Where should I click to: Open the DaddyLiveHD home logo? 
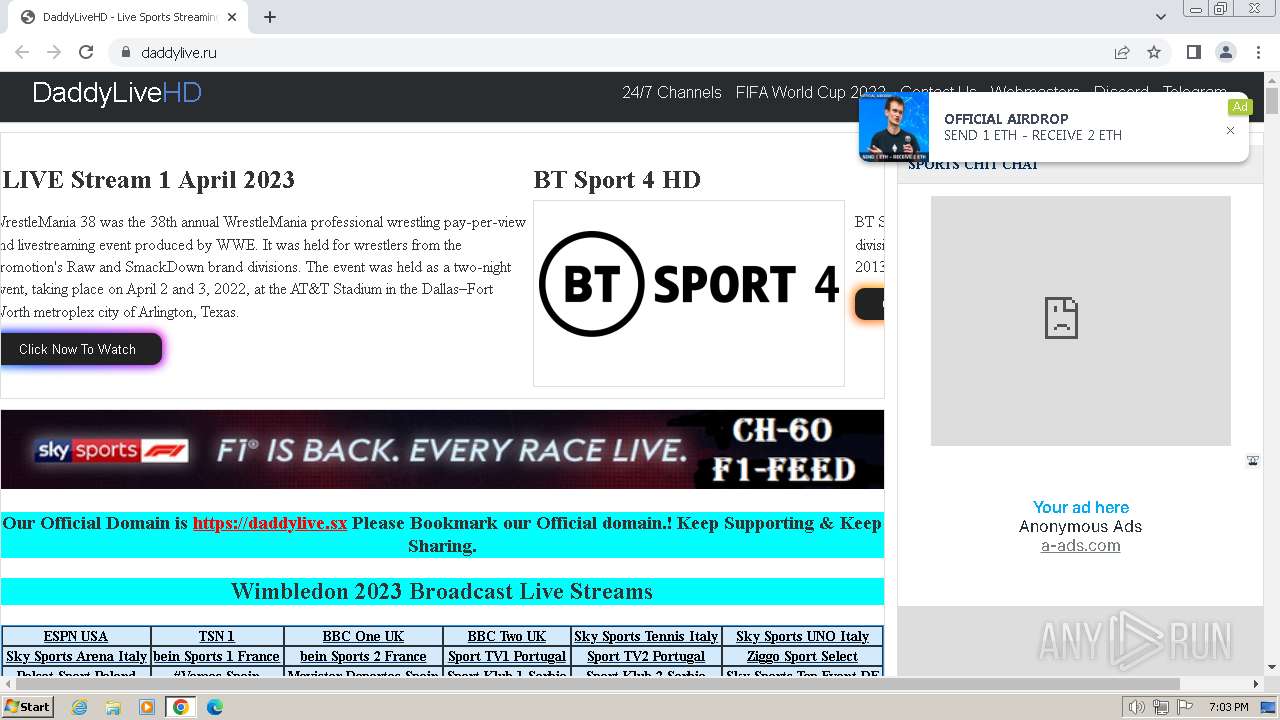tap(117, 93)
